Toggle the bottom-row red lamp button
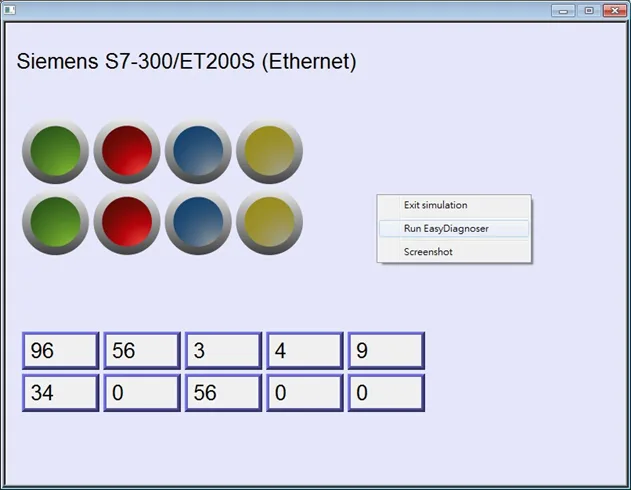The image size is (631, 490). (x=127, y=222)
